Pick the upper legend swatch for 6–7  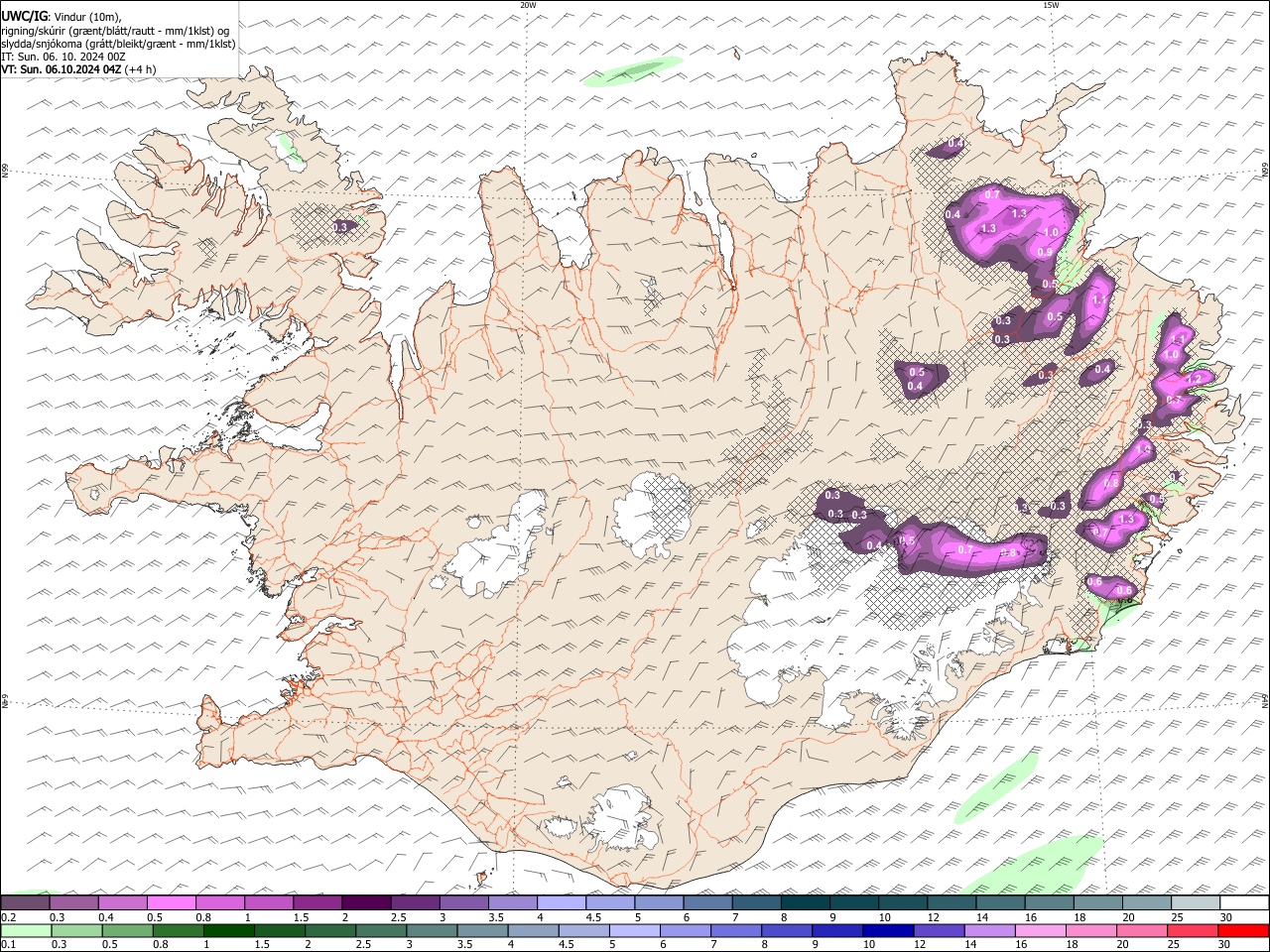click(708, 902)
